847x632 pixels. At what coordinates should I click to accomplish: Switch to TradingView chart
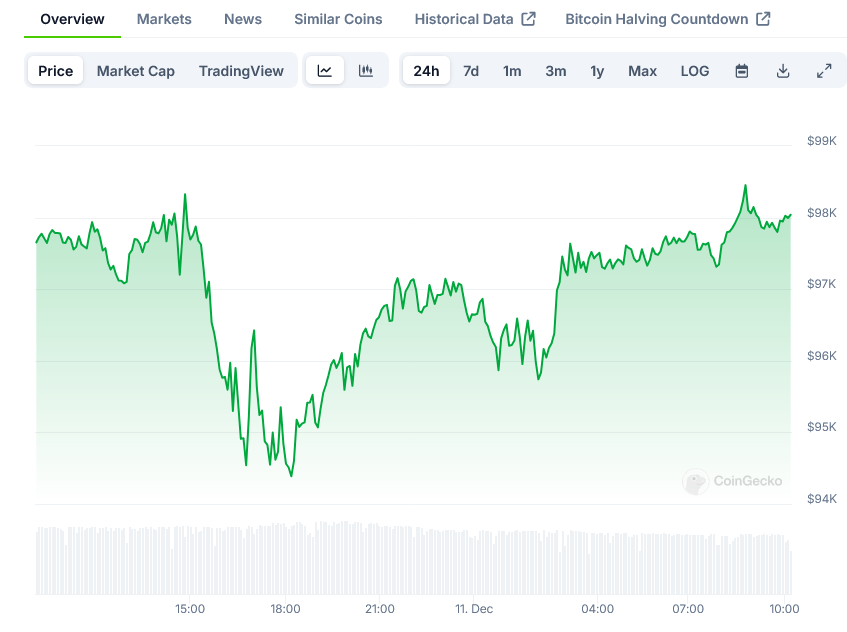(x=241, y=71)
